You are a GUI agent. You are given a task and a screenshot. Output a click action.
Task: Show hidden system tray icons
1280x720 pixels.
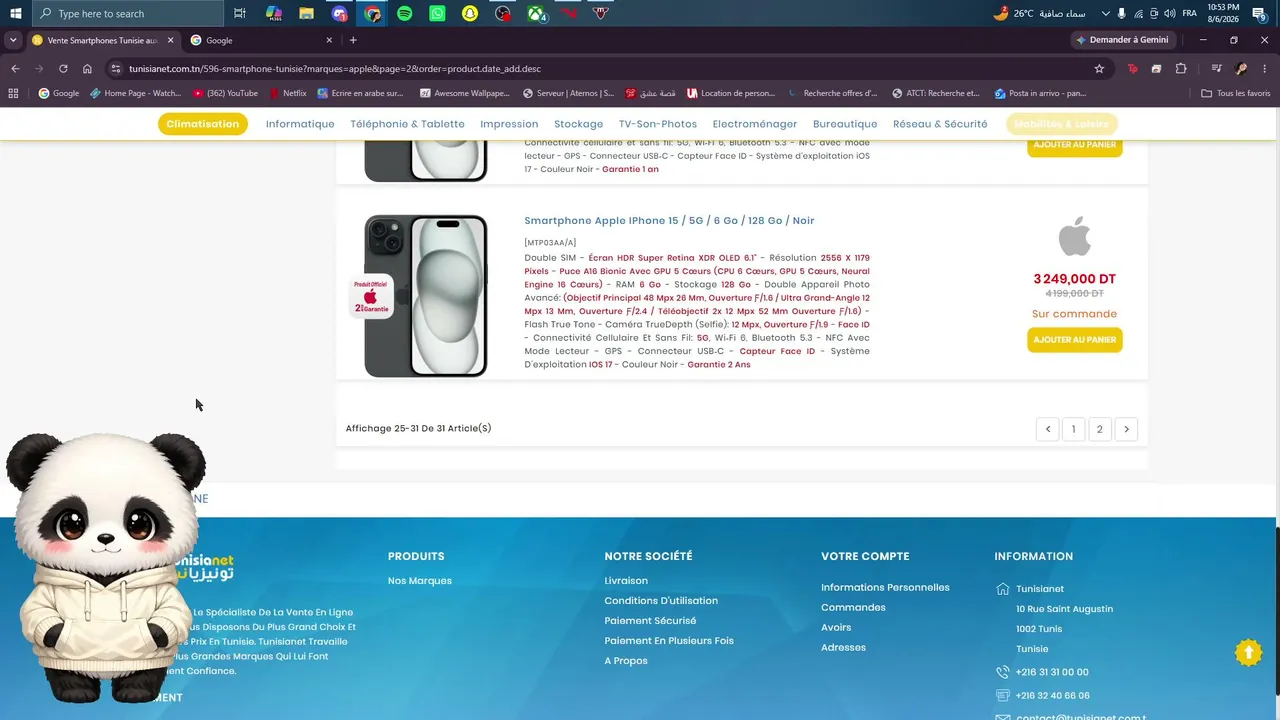1105,13
